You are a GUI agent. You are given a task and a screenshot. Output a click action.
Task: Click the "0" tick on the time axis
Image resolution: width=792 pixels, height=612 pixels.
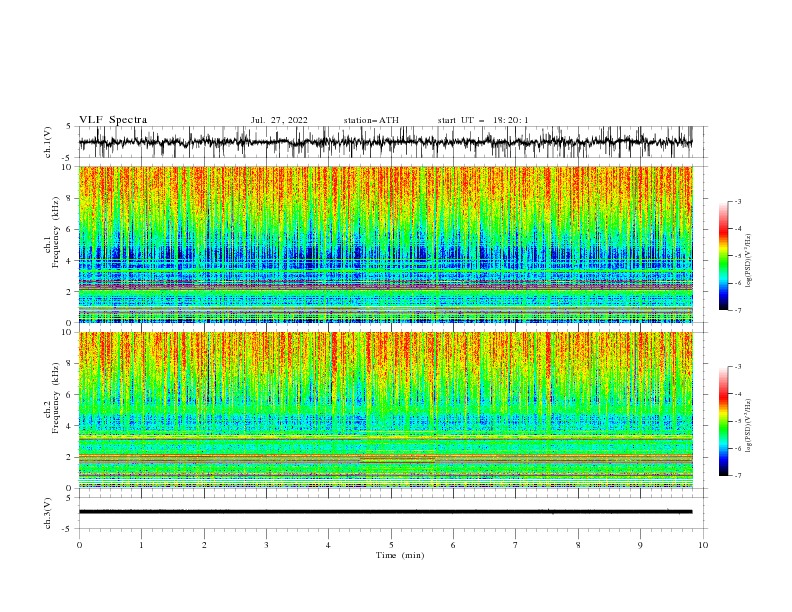click(x=79, y=545)
